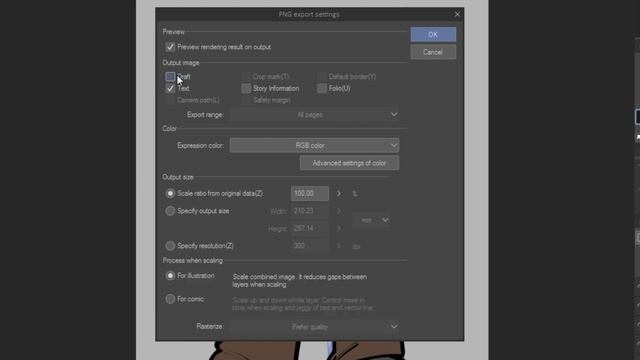640x360 pixels.
Task: Uncheck the Text output option
Action: pos(170,89)
